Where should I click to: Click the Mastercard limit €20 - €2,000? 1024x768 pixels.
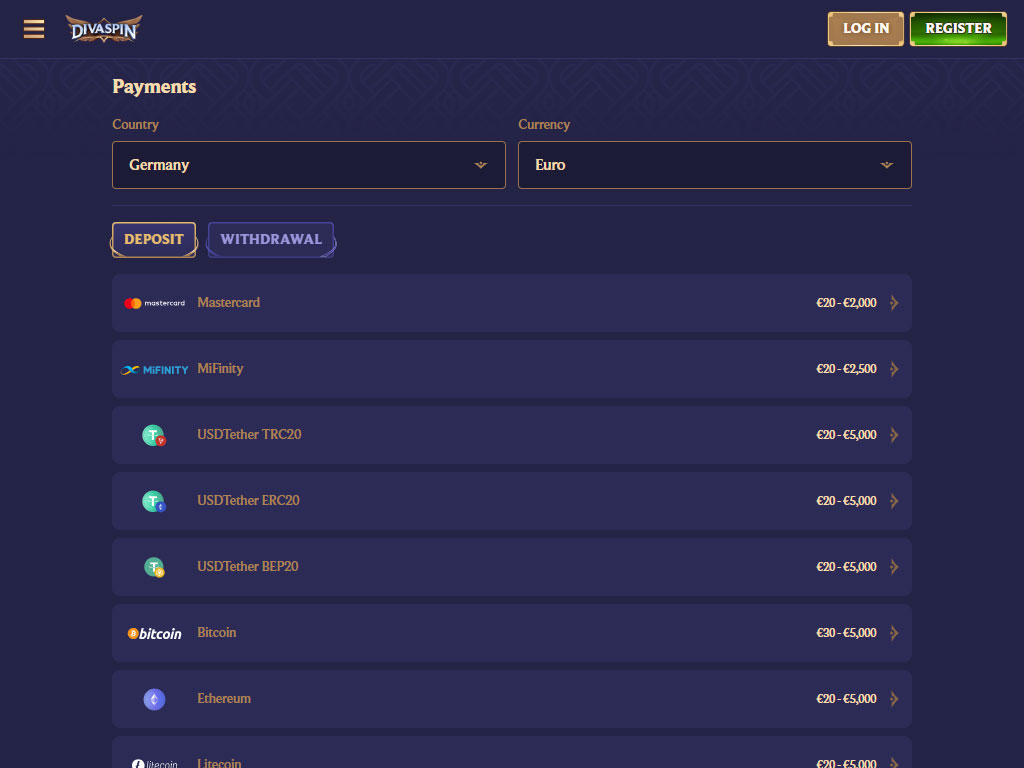pyautogui.click(x=846, y=303)
